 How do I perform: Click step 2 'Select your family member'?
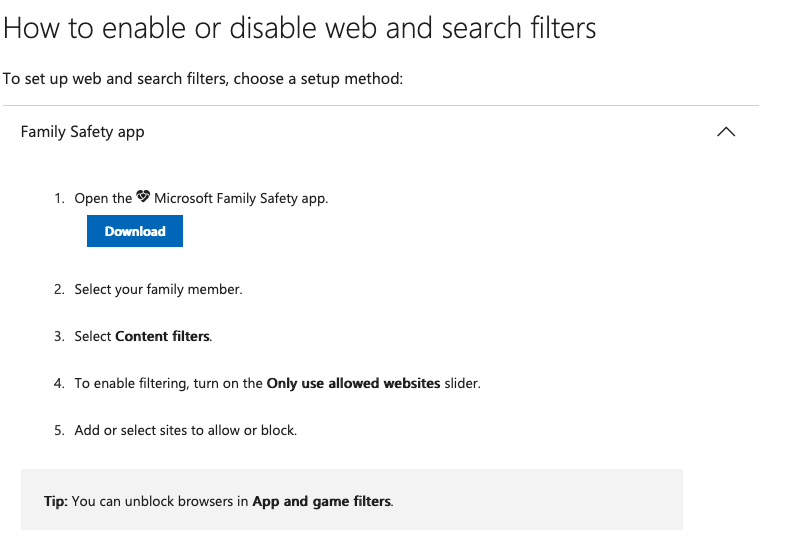[x=158, y=289]
